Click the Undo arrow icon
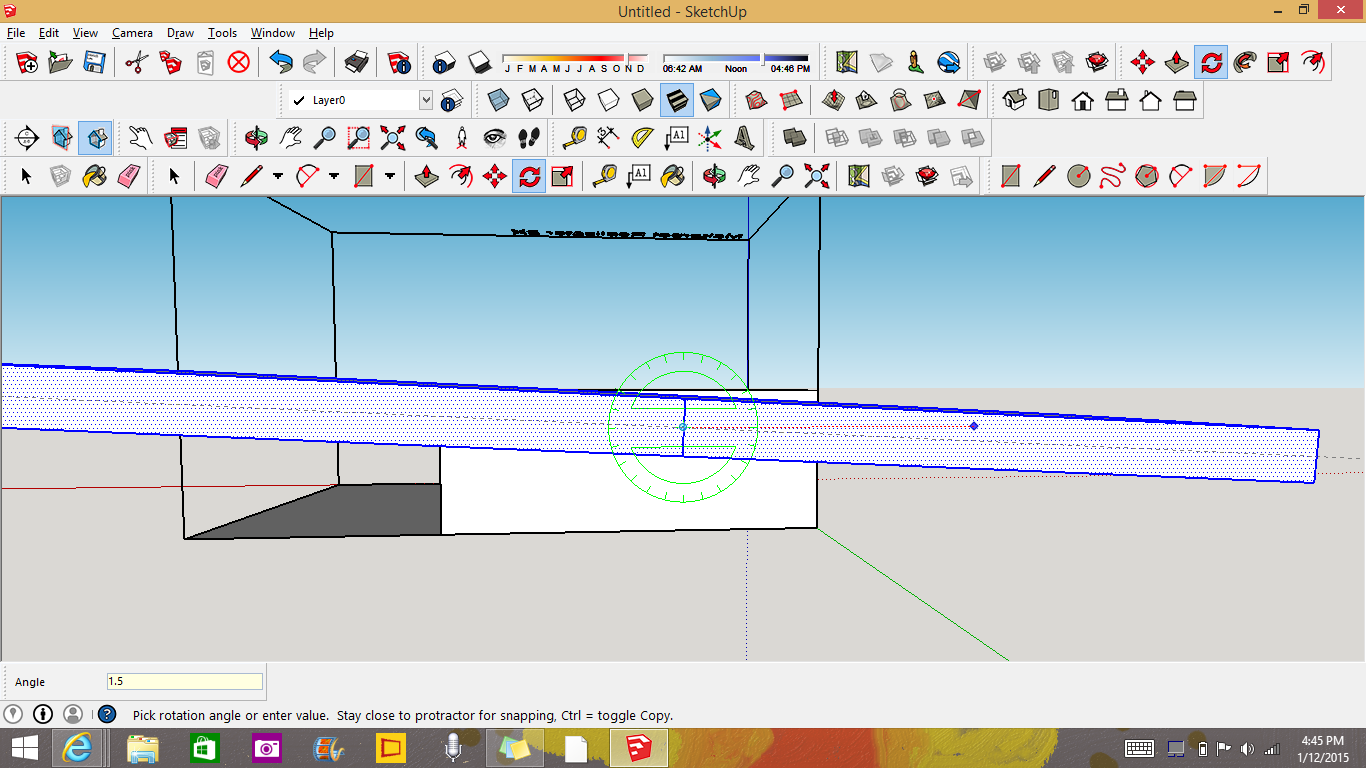This screenshot has height=768, width=1366. [x=280, y=63]
